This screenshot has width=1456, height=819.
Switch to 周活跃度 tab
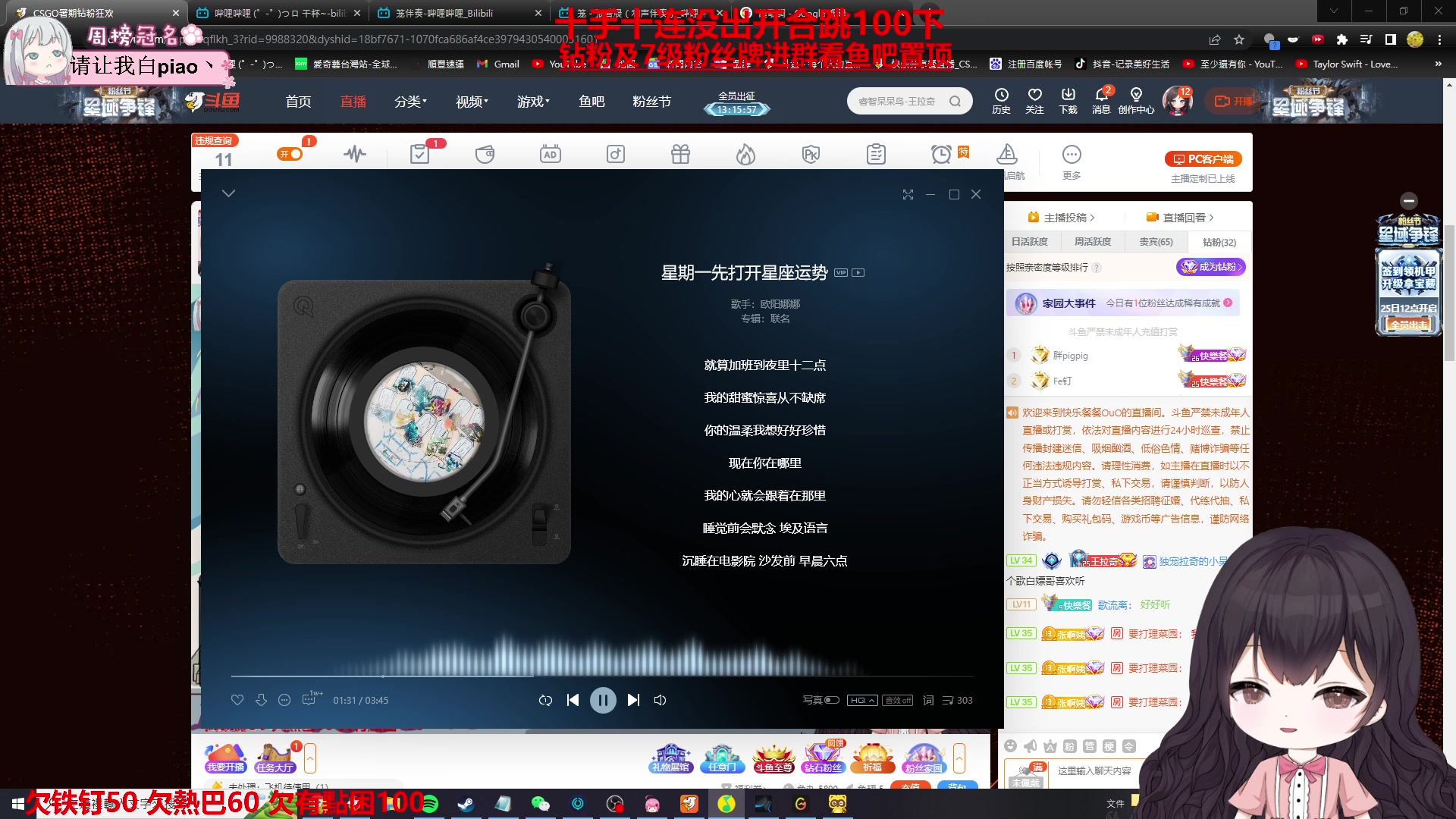(1093, 242)
